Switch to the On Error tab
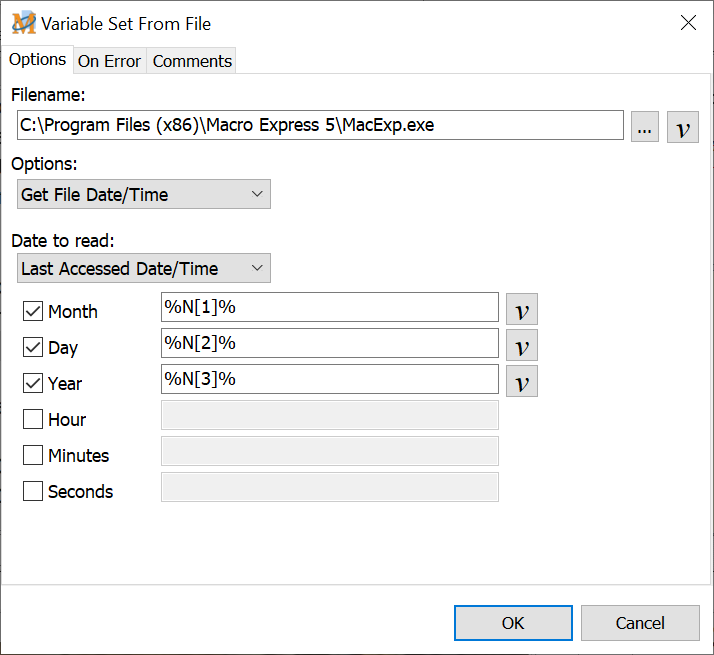This screenshot has height=655, width=714. (x=109, y=61)
